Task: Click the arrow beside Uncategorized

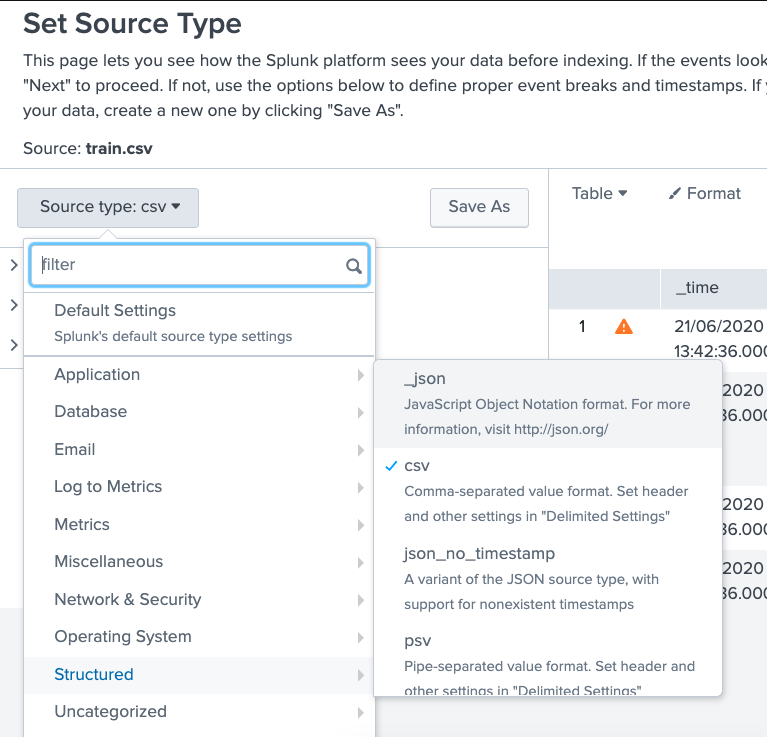Action: [x=361, y=713]
